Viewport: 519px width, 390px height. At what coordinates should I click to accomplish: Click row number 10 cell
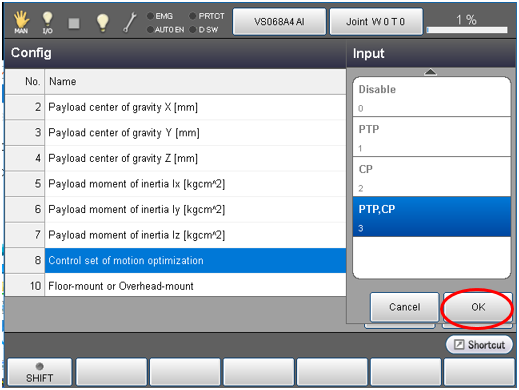click(25, 286)
